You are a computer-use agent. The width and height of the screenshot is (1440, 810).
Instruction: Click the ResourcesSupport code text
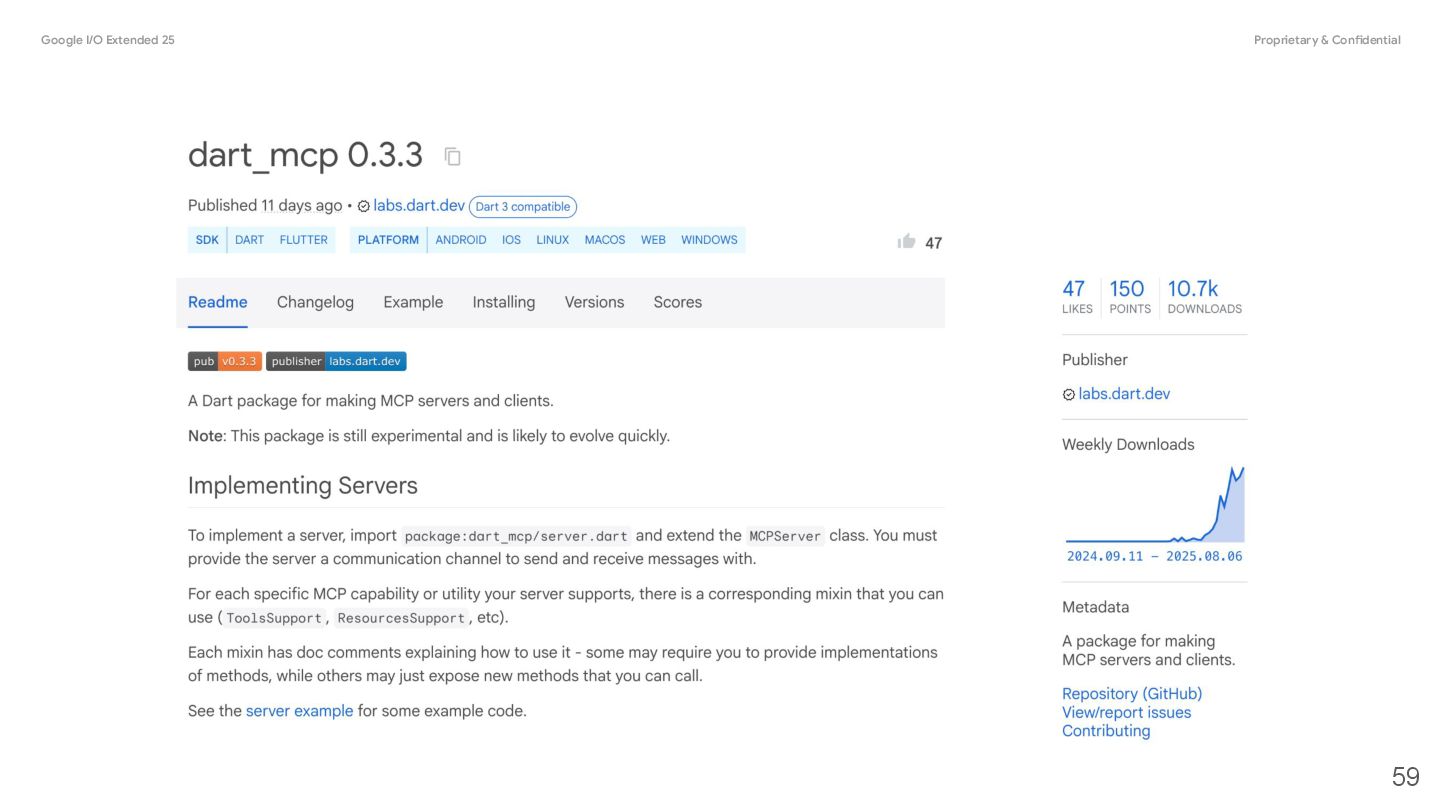401,618
